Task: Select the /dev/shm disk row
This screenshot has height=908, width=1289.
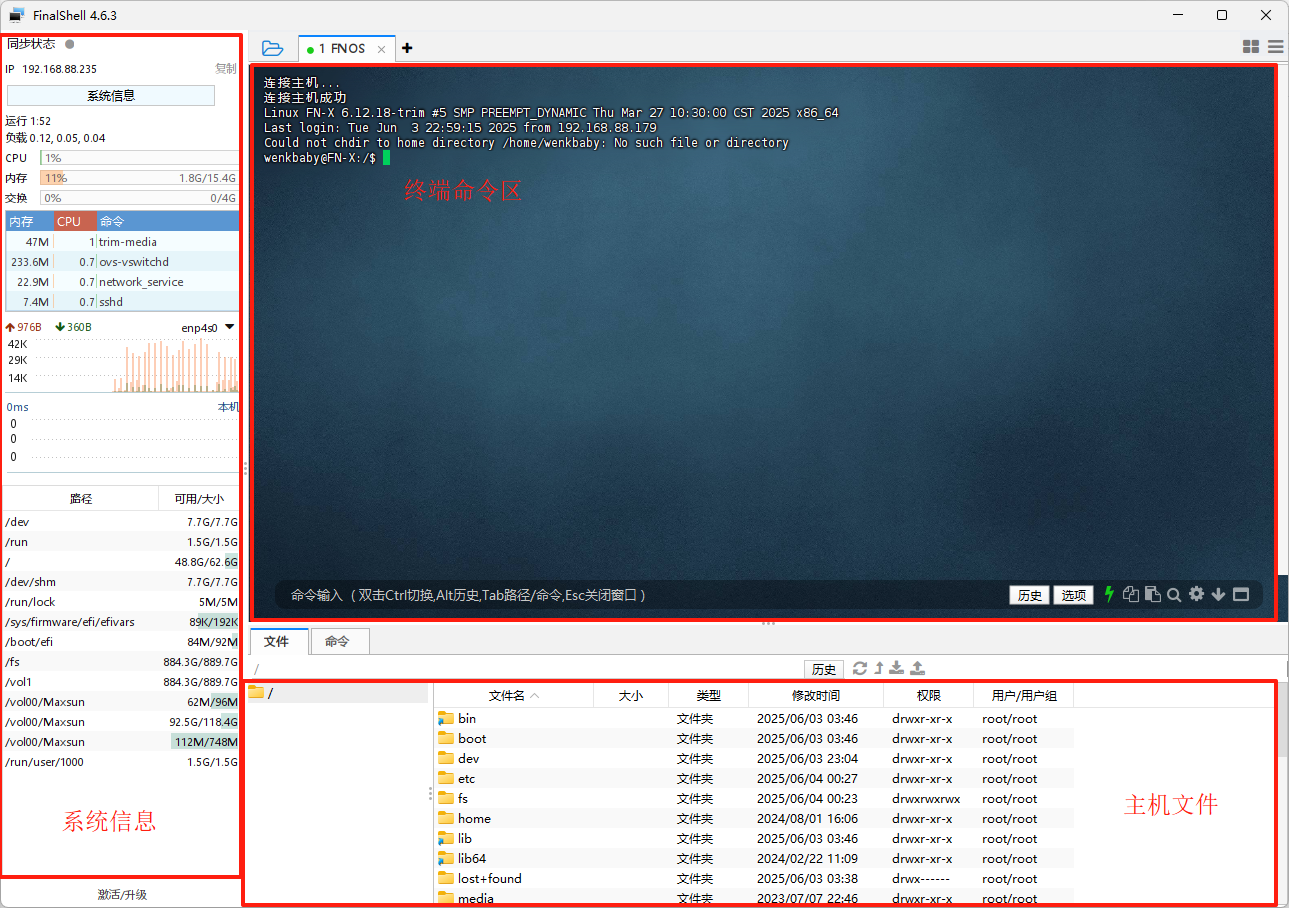Action: click(121, 582)
